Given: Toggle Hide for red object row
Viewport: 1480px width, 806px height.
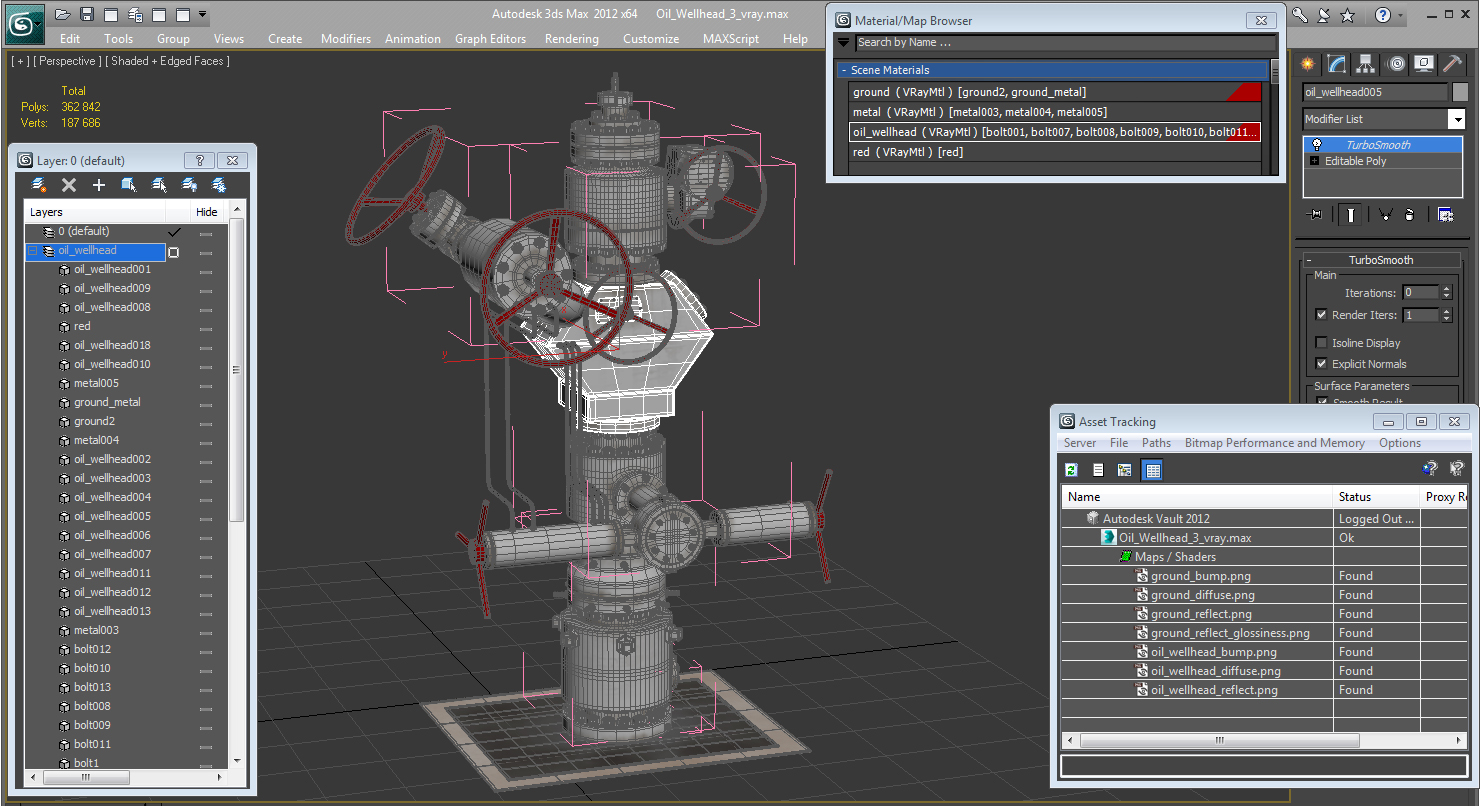Looking at the screenshot, I should coord(206,327).
